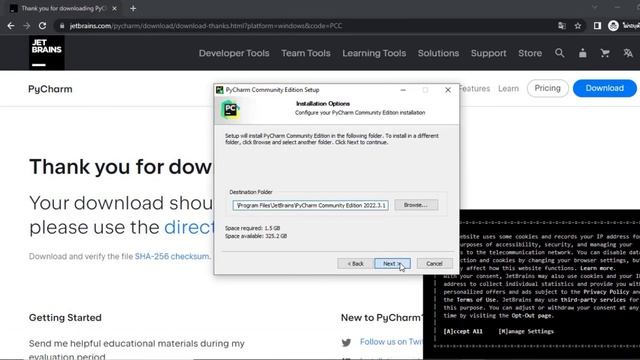640x360 pixels.
Task: Click Browse... in the setup dialog
Action: click(416, 205)
